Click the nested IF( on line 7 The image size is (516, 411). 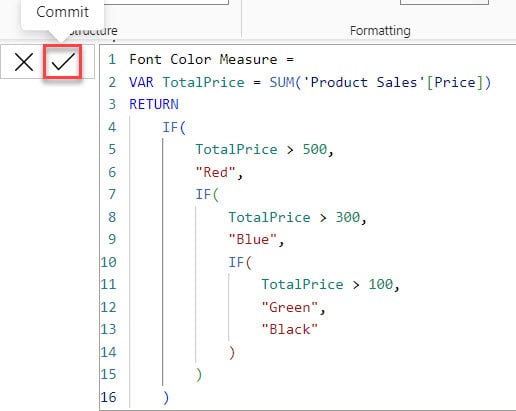point(207,194)
